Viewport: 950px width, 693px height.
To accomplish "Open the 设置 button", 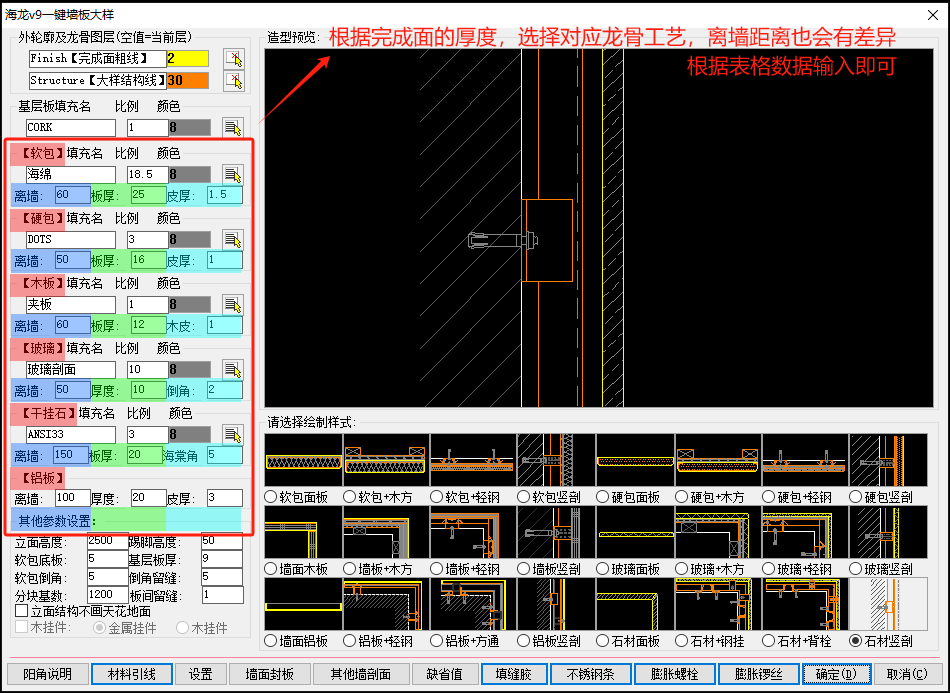I will click(201, 674).
